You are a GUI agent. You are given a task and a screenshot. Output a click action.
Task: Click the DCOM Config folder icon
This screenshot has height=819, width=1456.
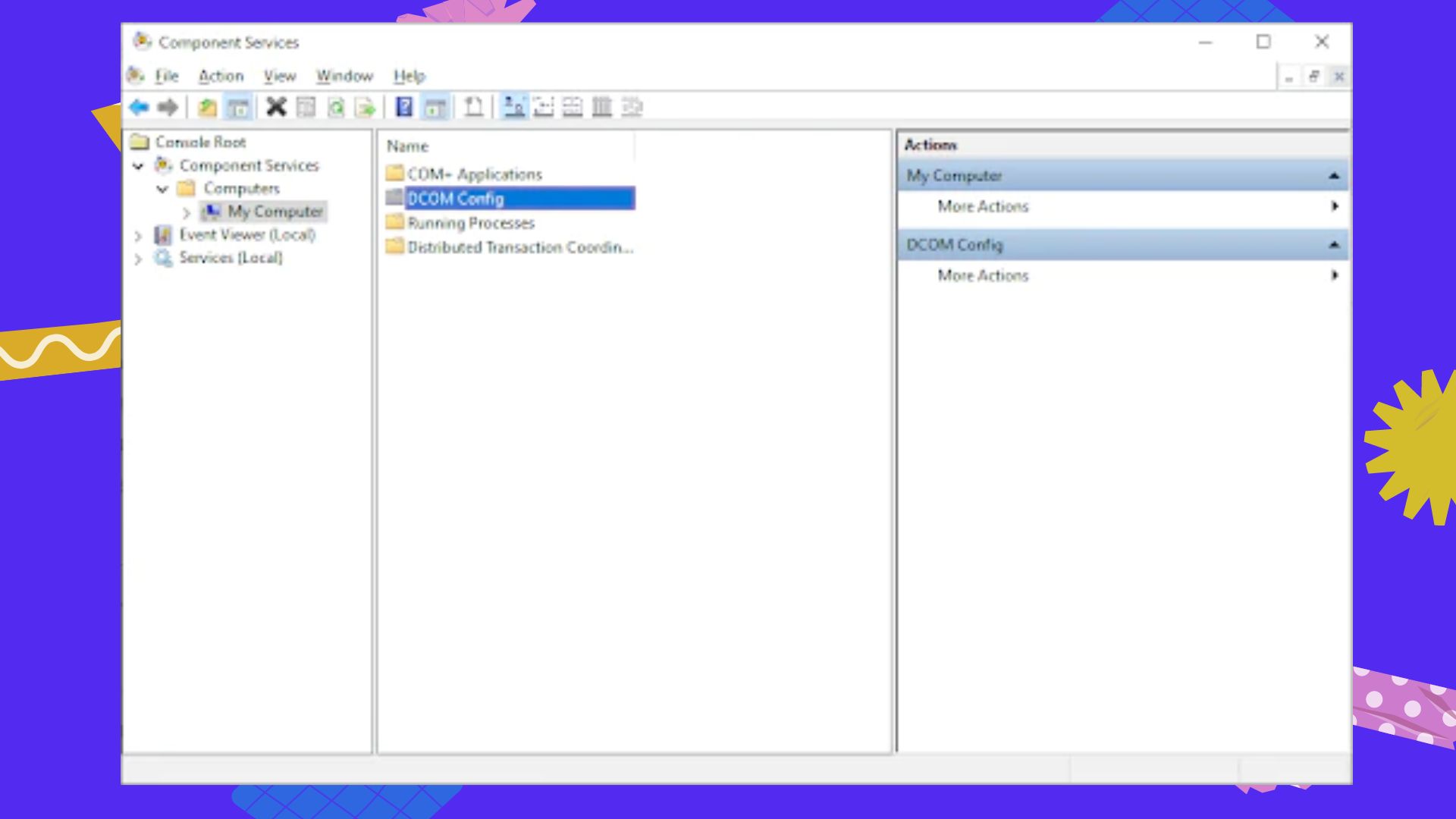(x=394, y=197)
